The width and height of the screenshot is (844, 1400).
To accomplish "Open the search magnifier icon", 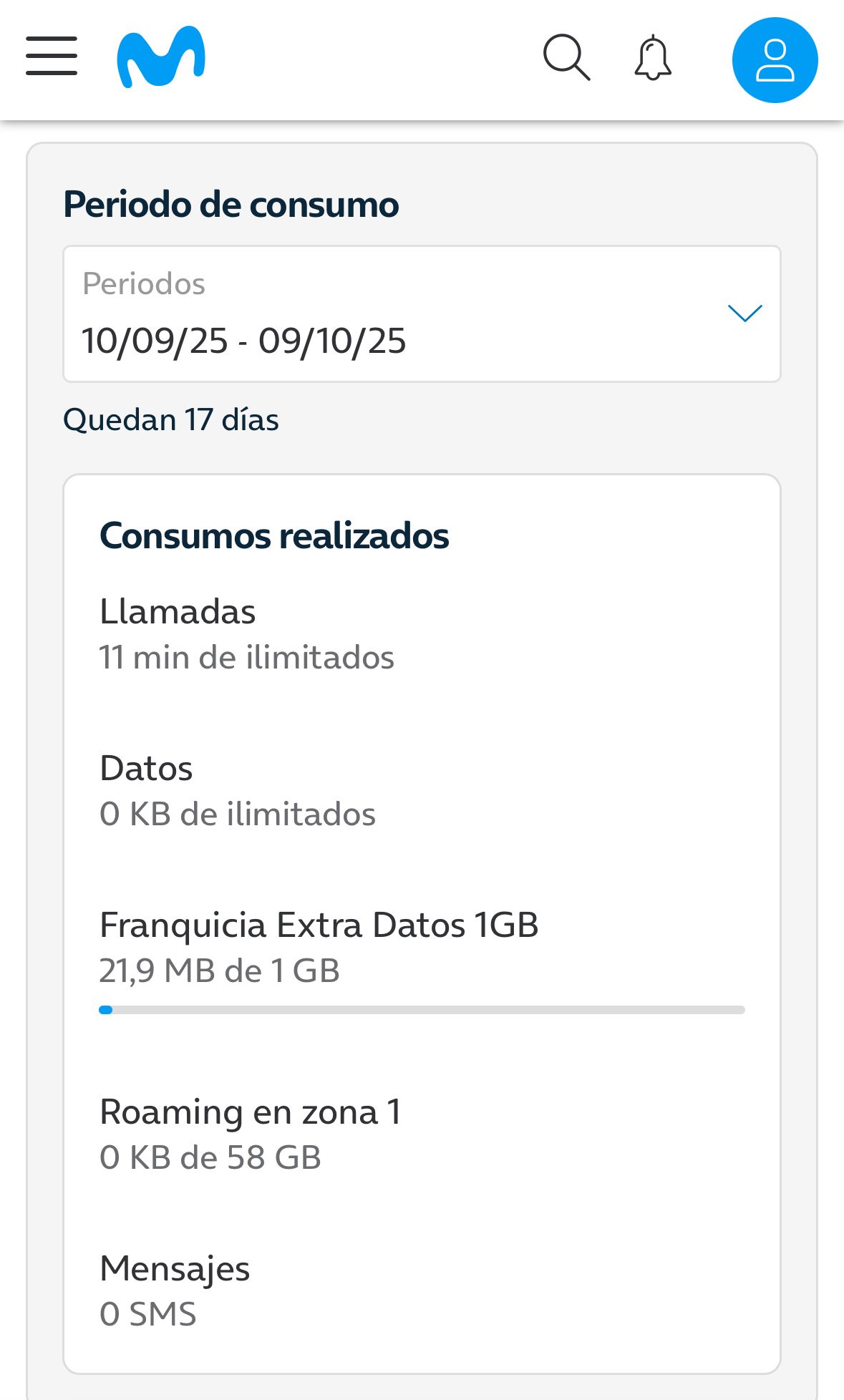I will click(566, 57).
